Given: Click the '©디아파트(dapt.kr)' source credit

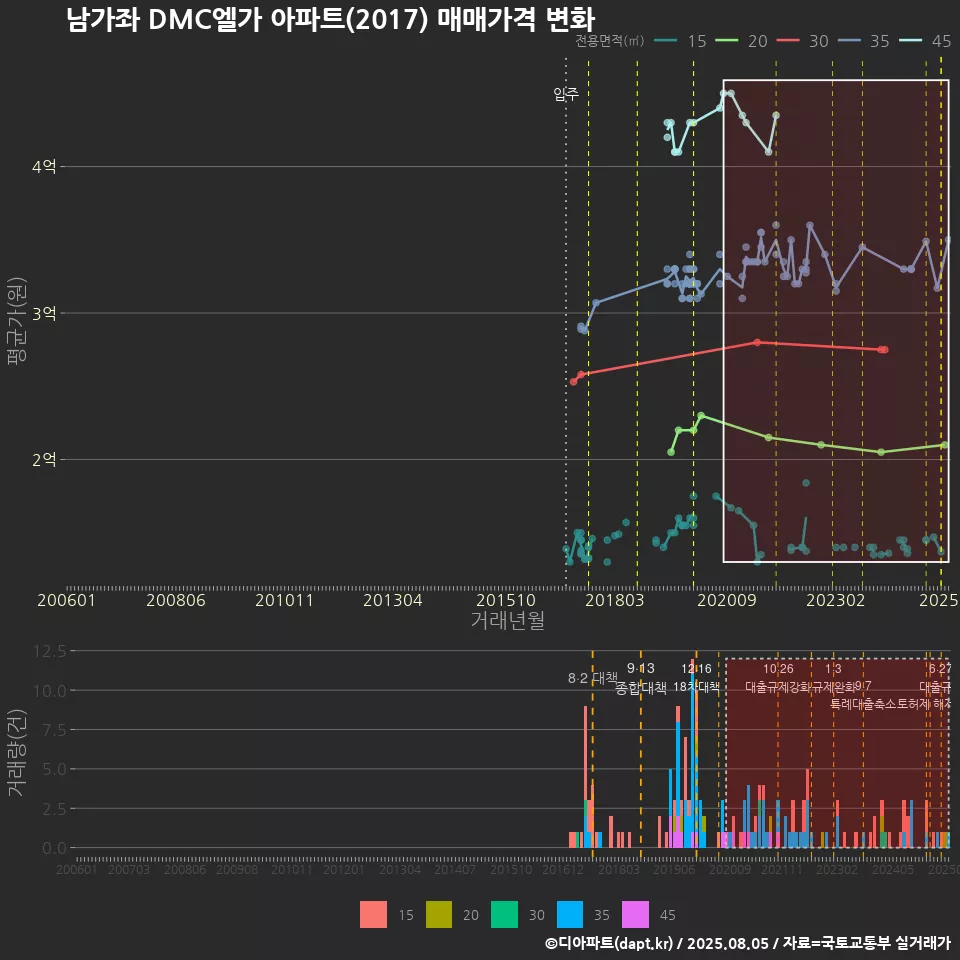Looking at the screenshot, I should click(609, 943).
